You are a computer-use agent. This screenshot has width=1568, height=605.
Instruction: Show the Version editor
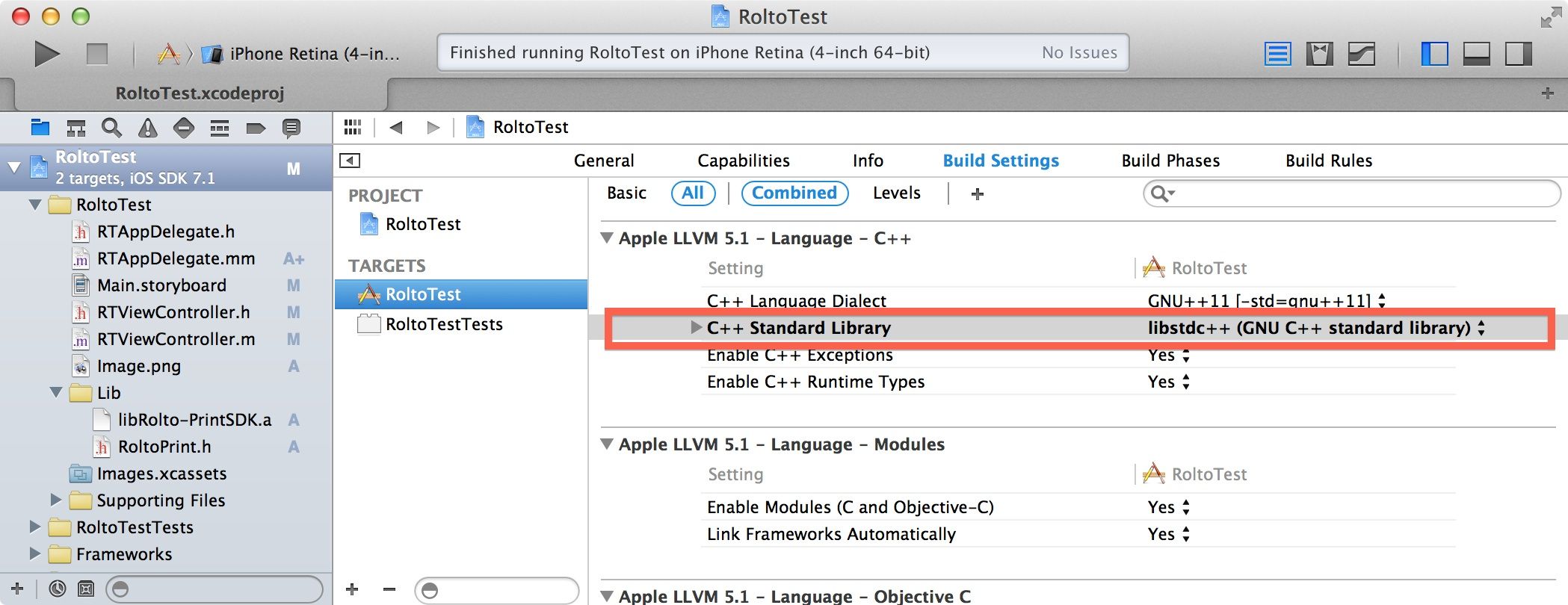pyautogui.click(x=1361, y=54)
